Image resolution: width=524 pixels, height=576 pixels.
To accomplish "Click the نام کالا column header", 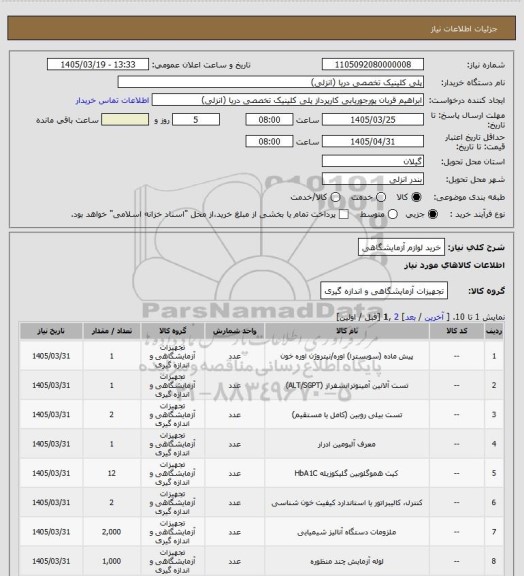I will coord(347,331).
